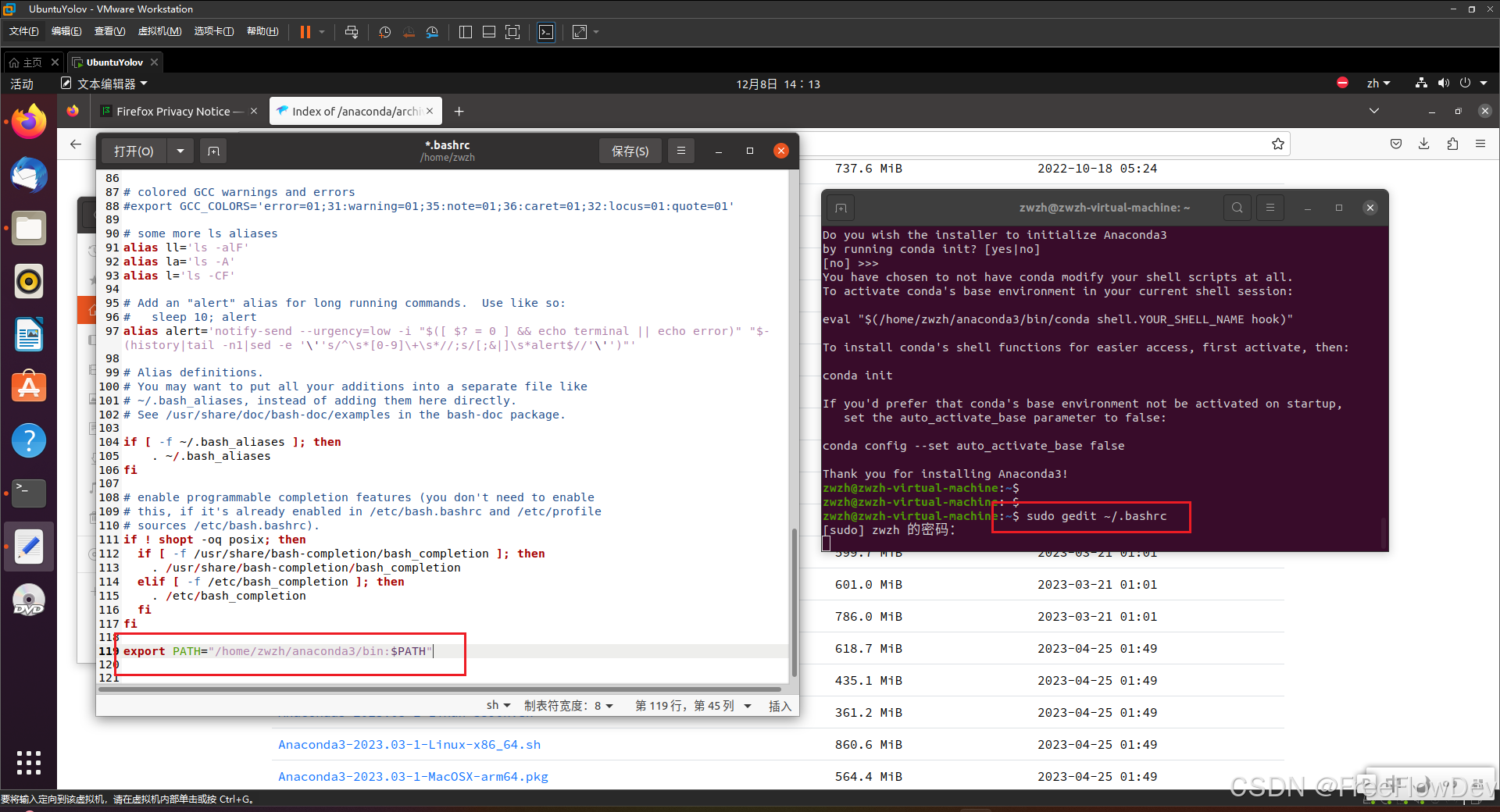Image resolution: width=1500 pixels, height=812 pixels.
Task: Open the gedit hamburger menu
Action: click(x=680, y=151)
